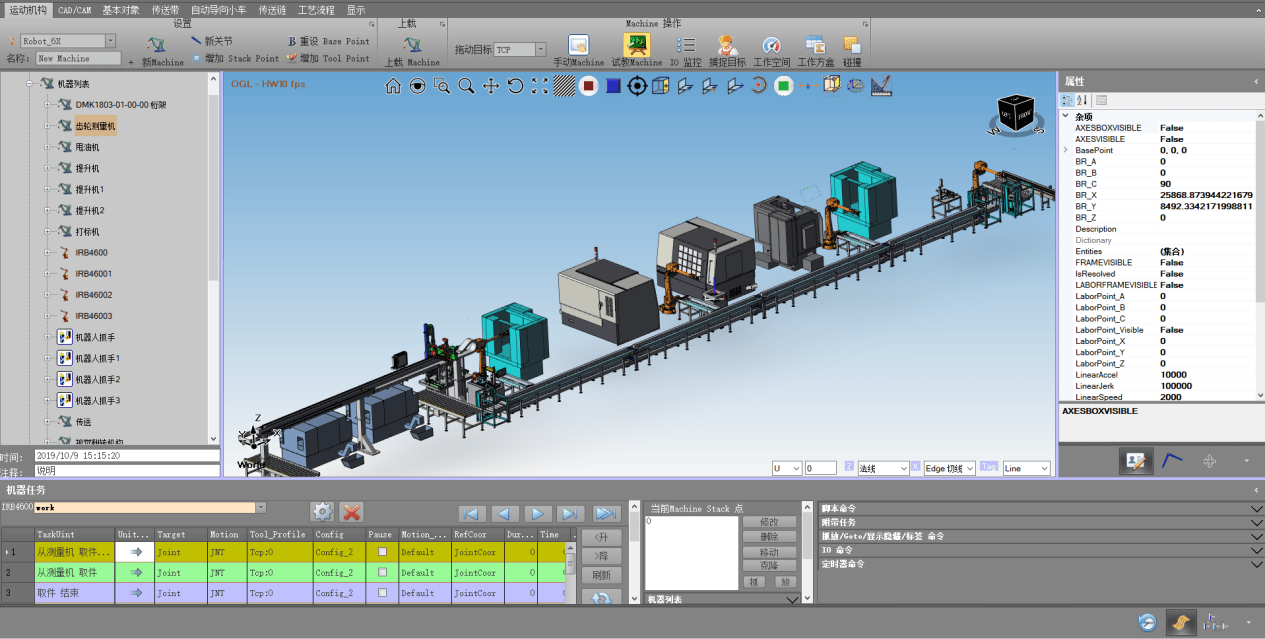Screen dimensions: 1265x639
Task: Click the 3D view orientation cube
Action: coord(1017,113)
